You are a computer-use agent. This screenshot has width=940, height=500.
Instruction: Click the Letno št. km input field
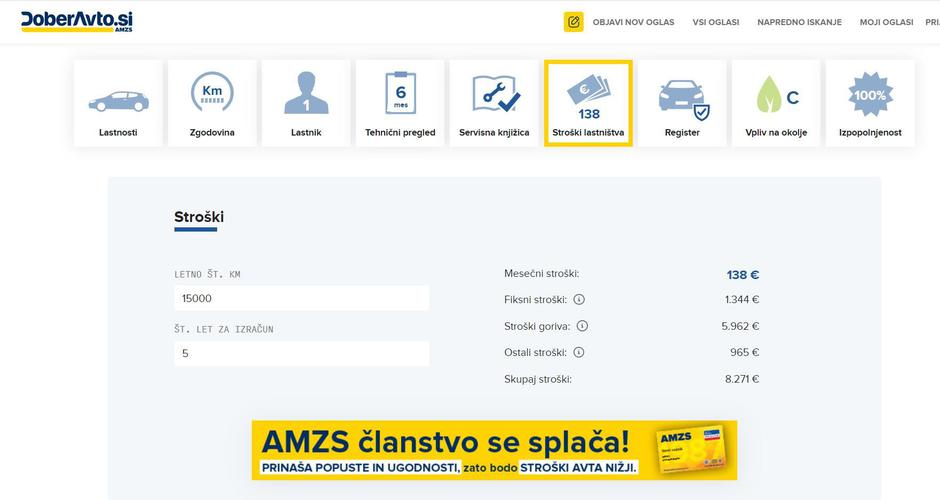[x=301, y=298]
